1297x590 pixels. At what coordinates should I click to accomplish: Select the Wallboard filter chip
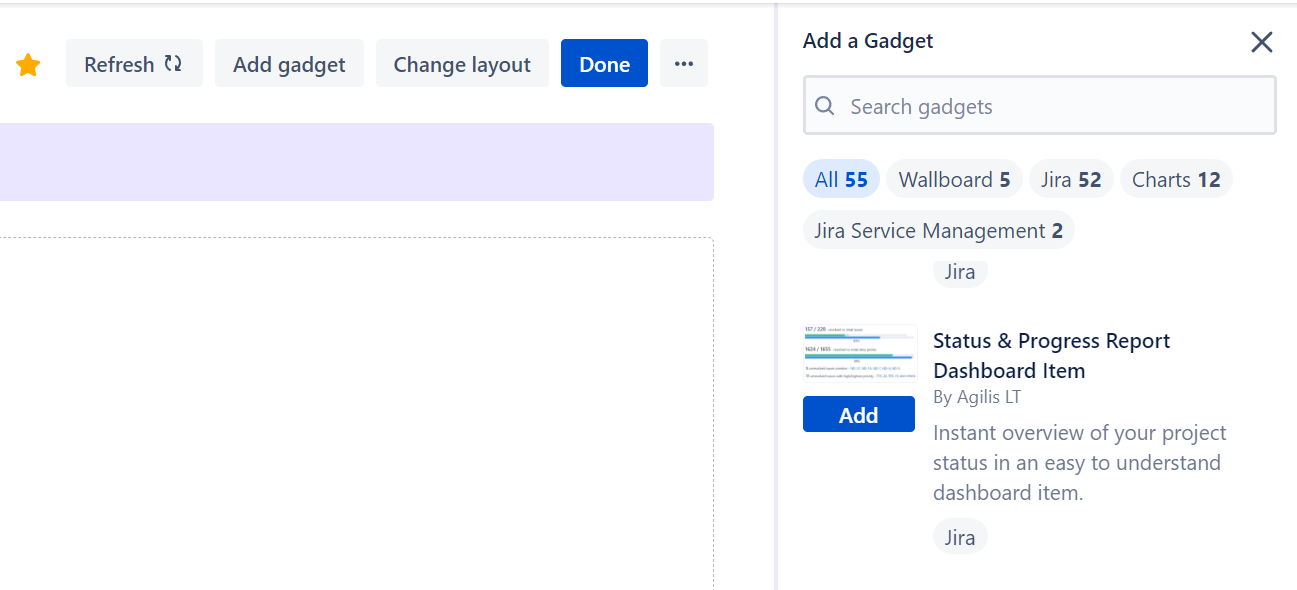953,179
